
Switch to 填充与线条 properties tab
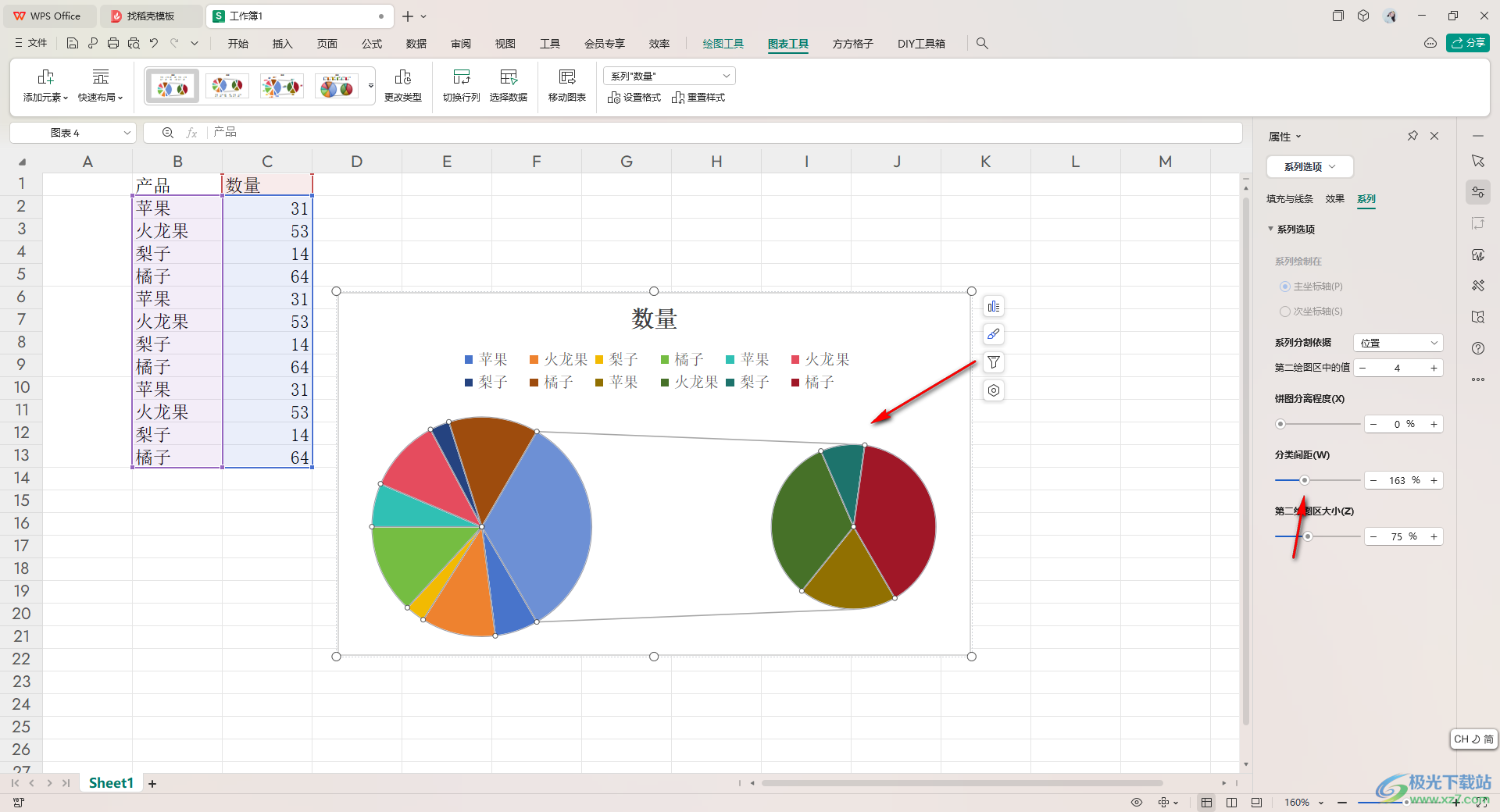click(x=1289, y=199)
